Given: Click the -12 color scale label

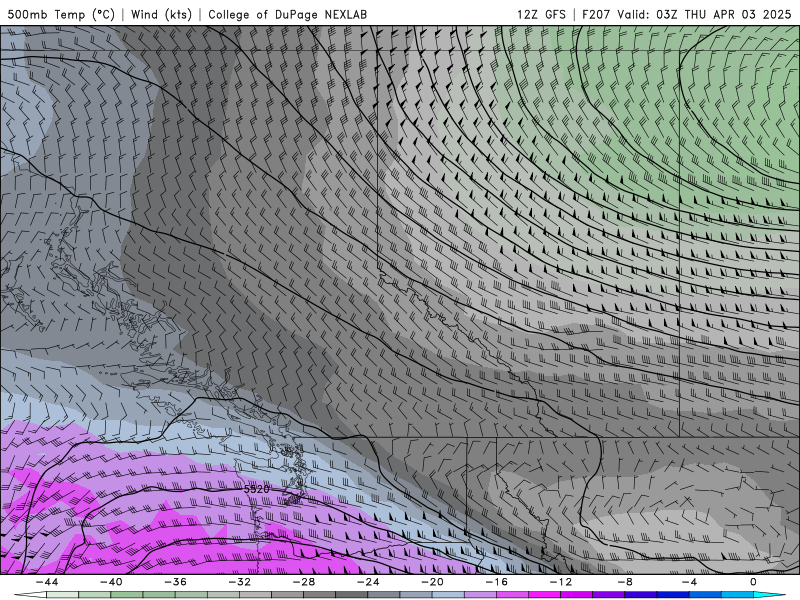Looking at the screenshot, I should [x=561, y=582].
